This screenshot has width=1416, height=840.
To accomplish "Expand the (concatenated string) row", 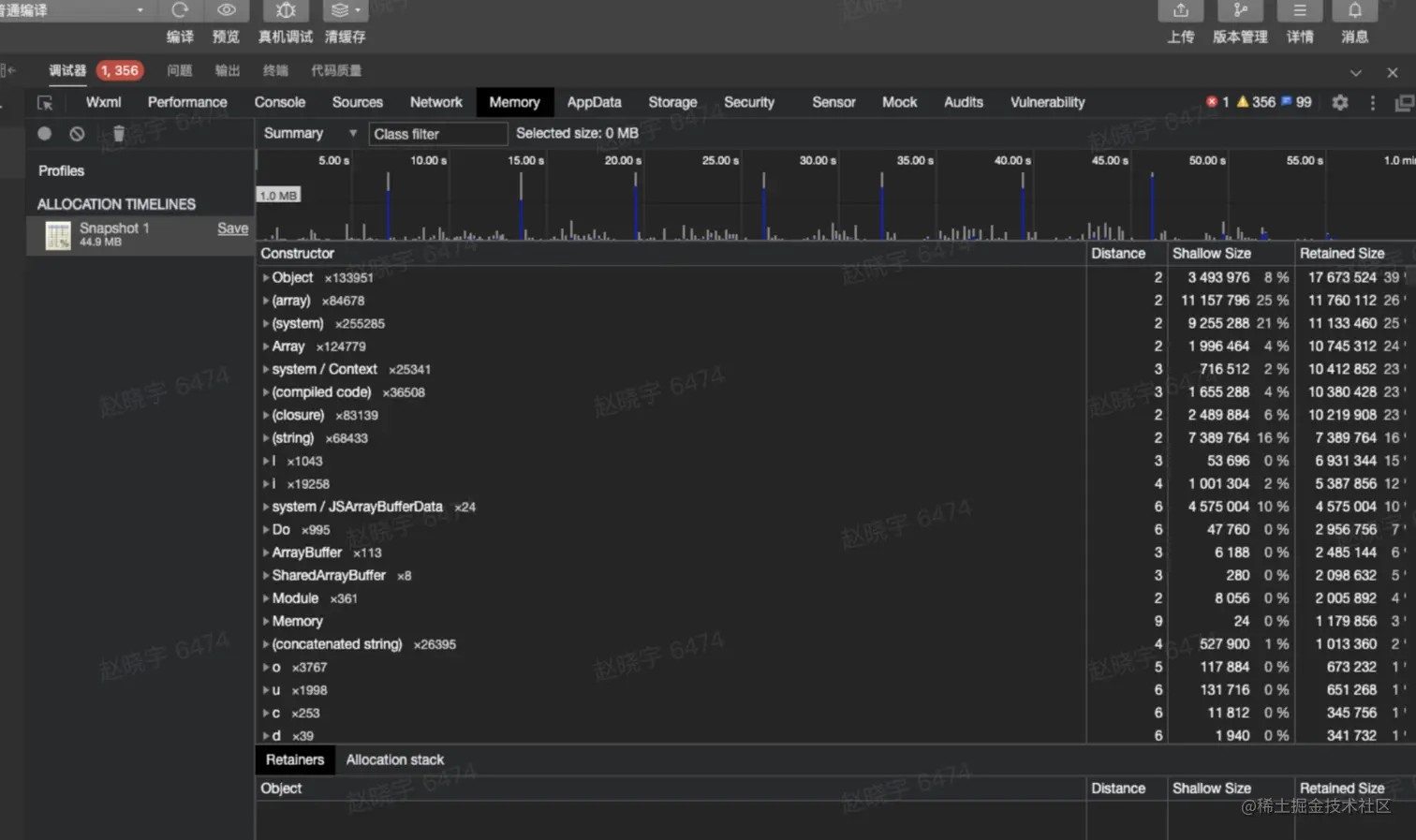I will 266,645.
